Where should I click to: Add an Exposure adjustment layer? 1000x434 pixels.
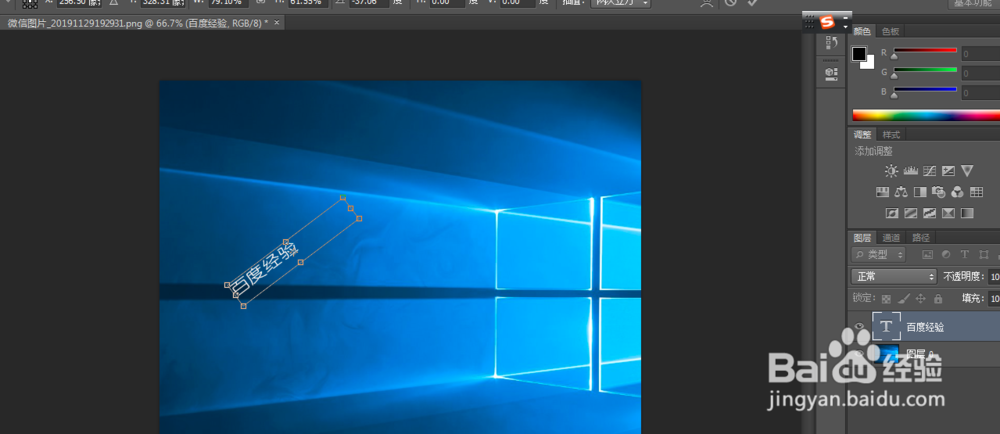(948, 171)
